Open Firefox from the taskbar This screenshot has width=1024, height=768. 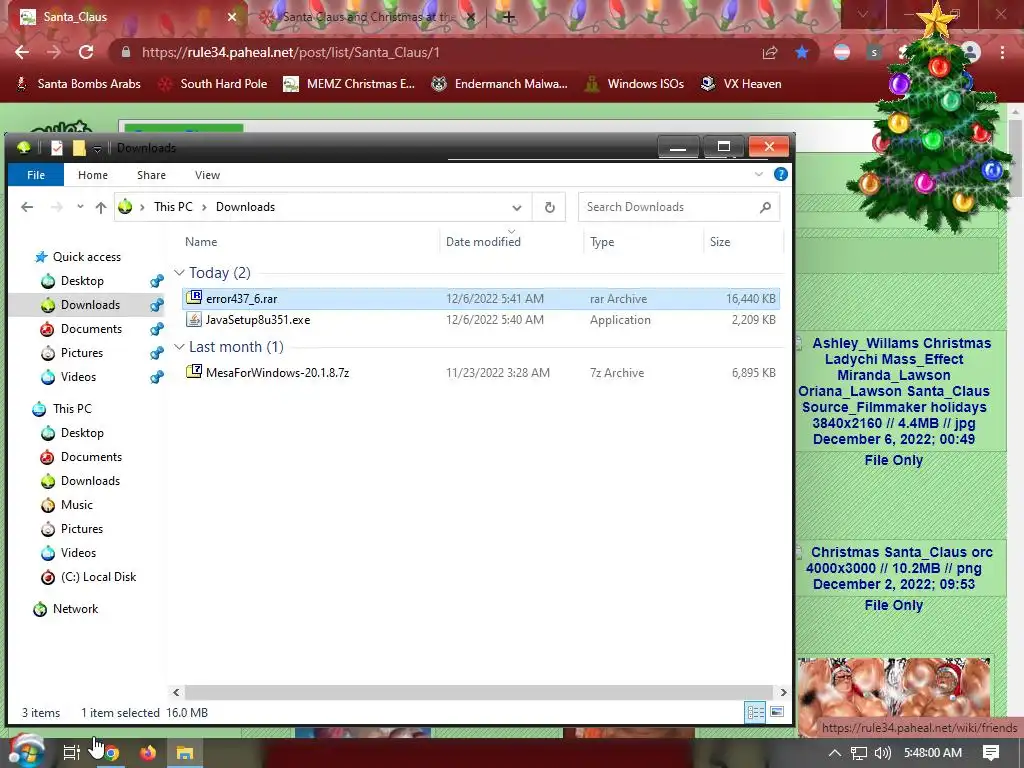(148, 752)
